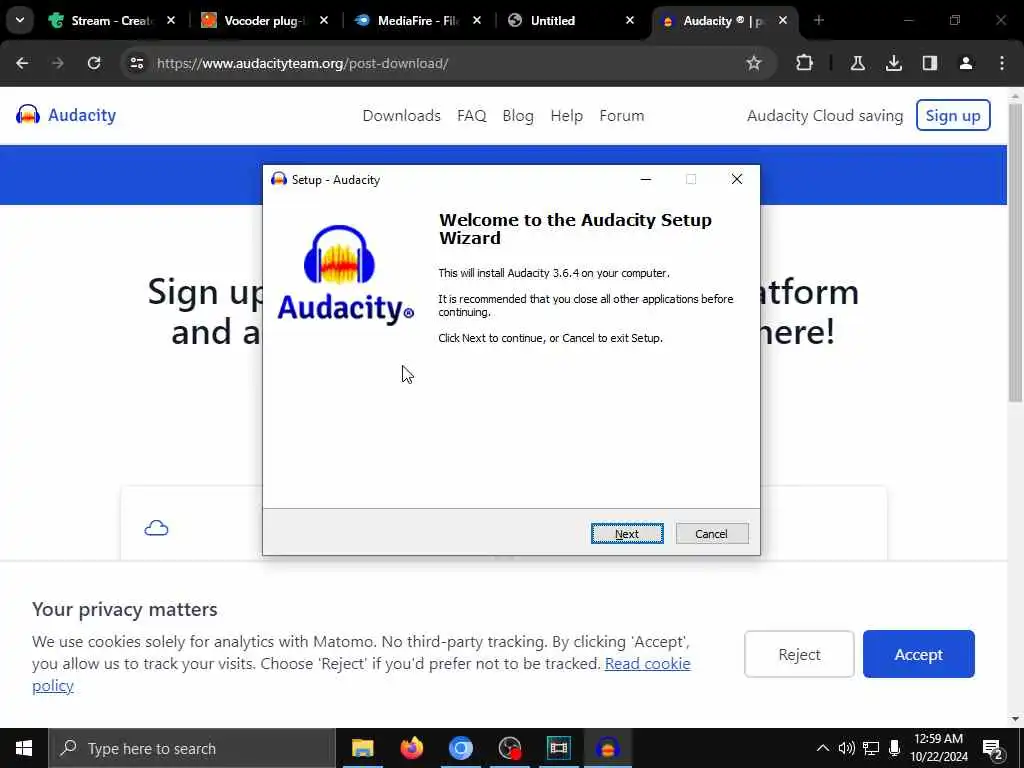Screen dimensions: 1024x768
Task: Open Chrome Labs flask icon
Action: pos(857,63)
